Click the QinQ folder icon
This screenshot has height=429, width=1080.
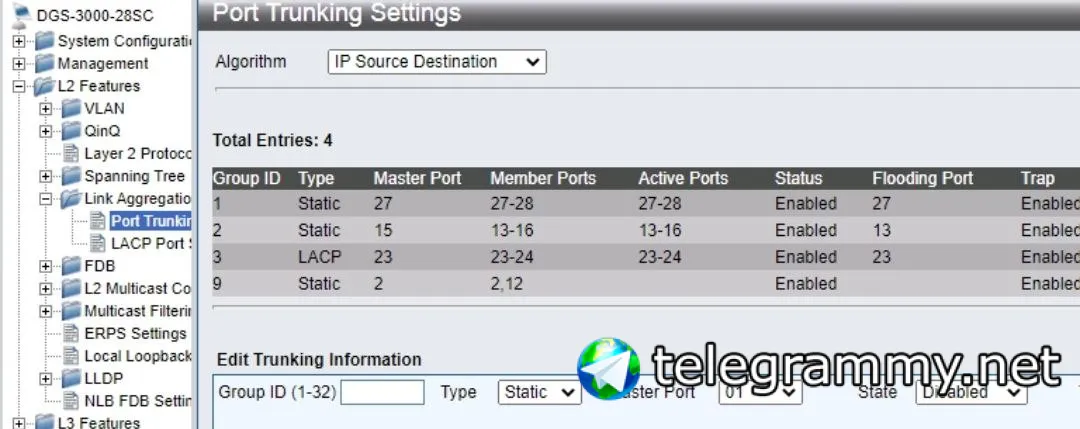click(71, 131)
